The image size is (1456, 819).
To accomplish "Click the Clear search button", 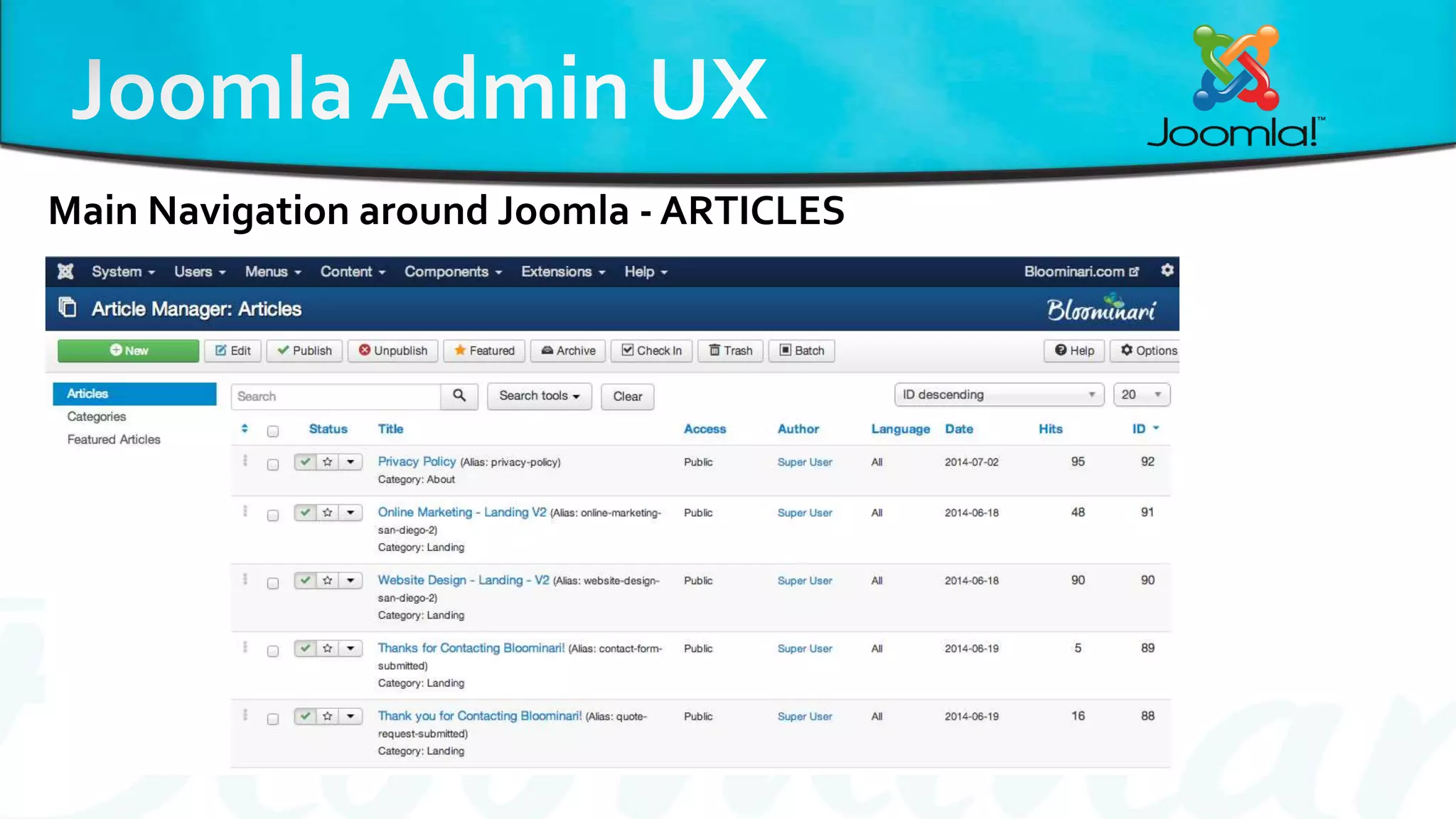I will coord(628,396).
